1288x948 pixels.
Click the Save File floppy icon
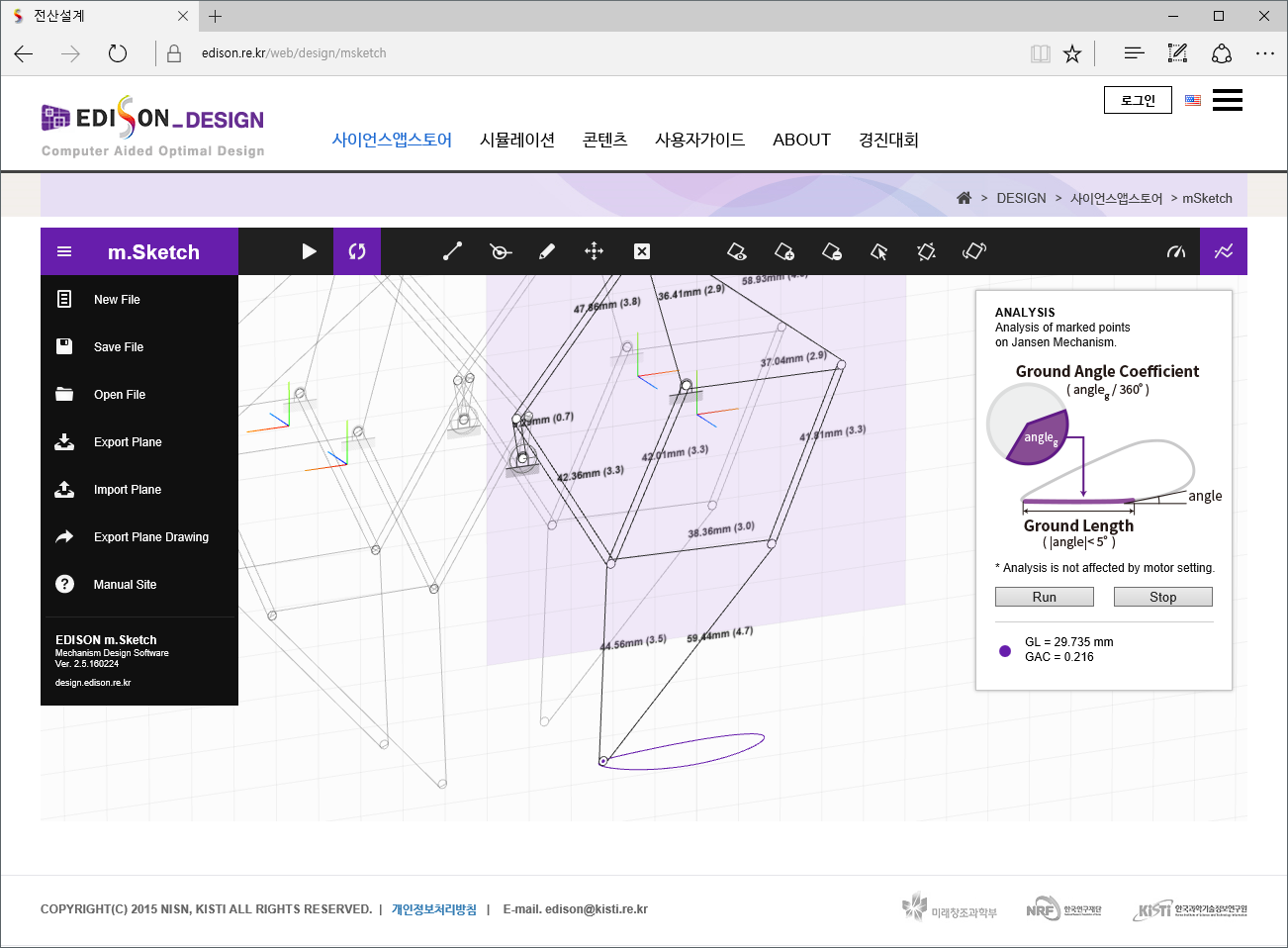click(x=64, y=346)
